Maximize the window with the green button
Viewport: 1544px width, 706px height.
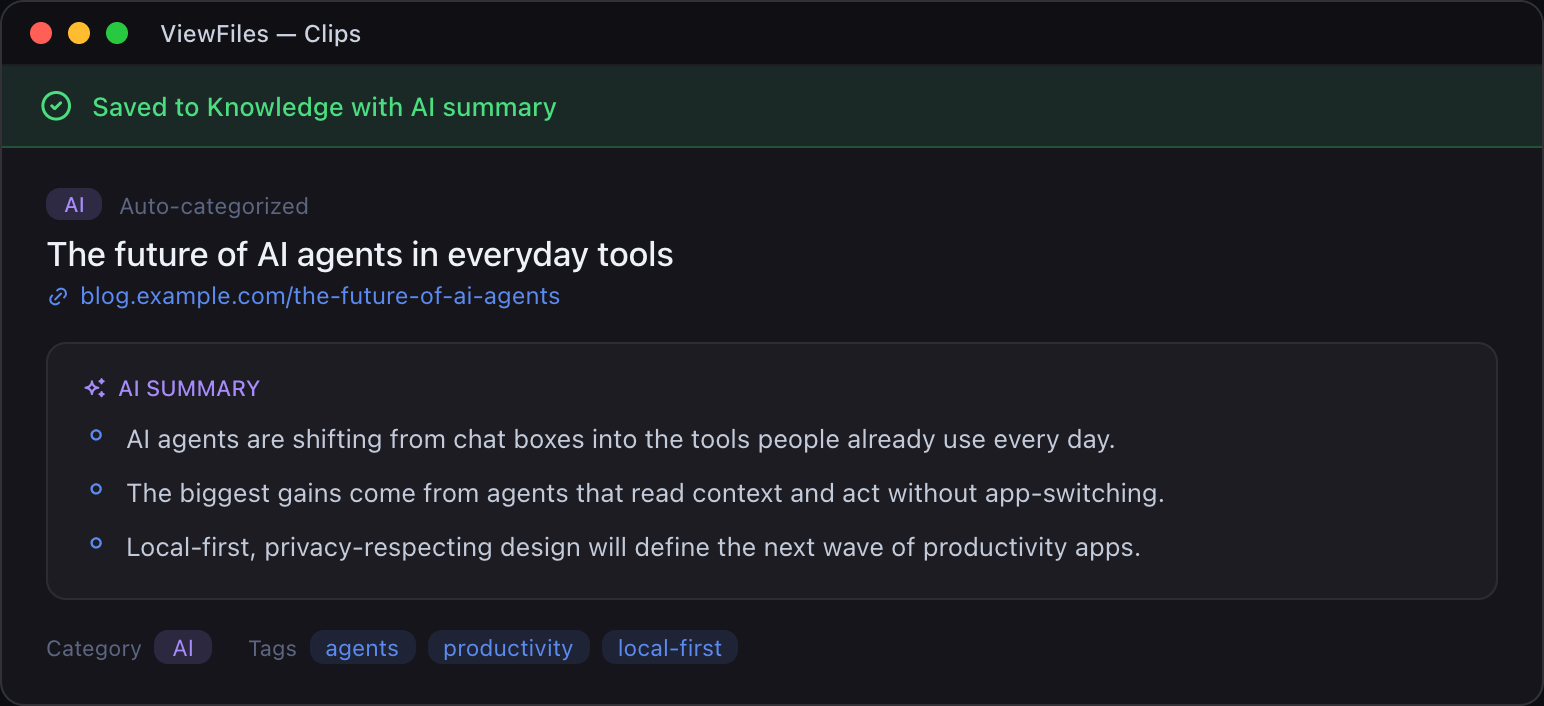[117, 33]
